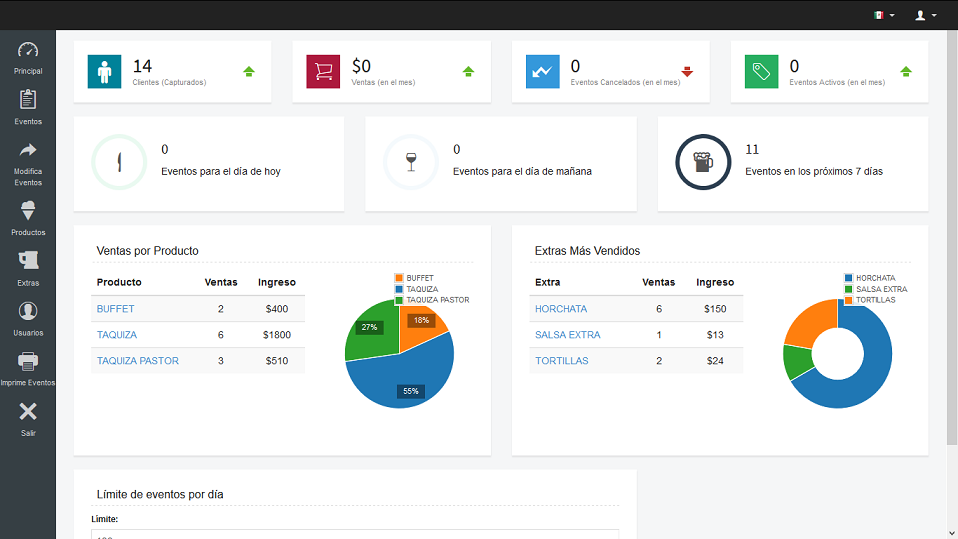Expand the user account dropdown

click(x=926, y=15)
